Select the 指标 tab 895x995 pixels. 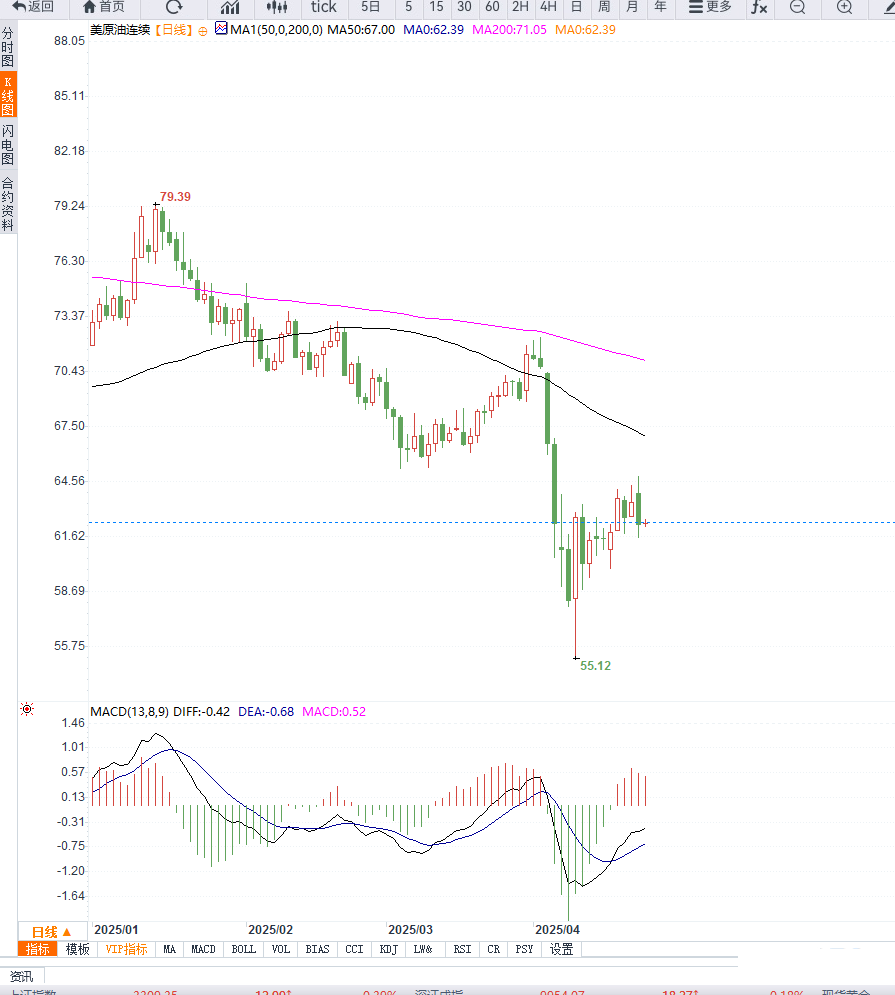coord(37,949)
